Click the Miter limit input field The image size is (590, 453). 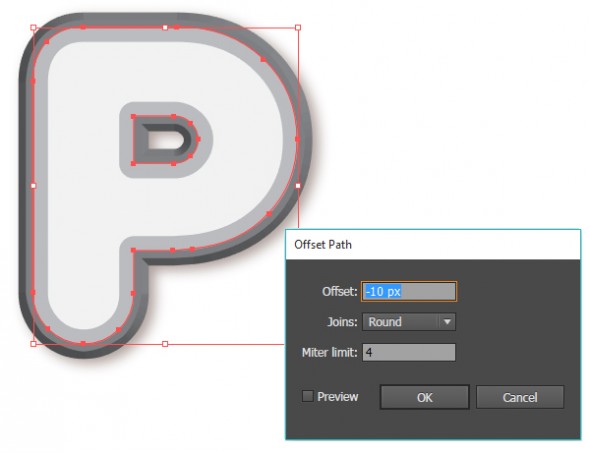point(409,353)
